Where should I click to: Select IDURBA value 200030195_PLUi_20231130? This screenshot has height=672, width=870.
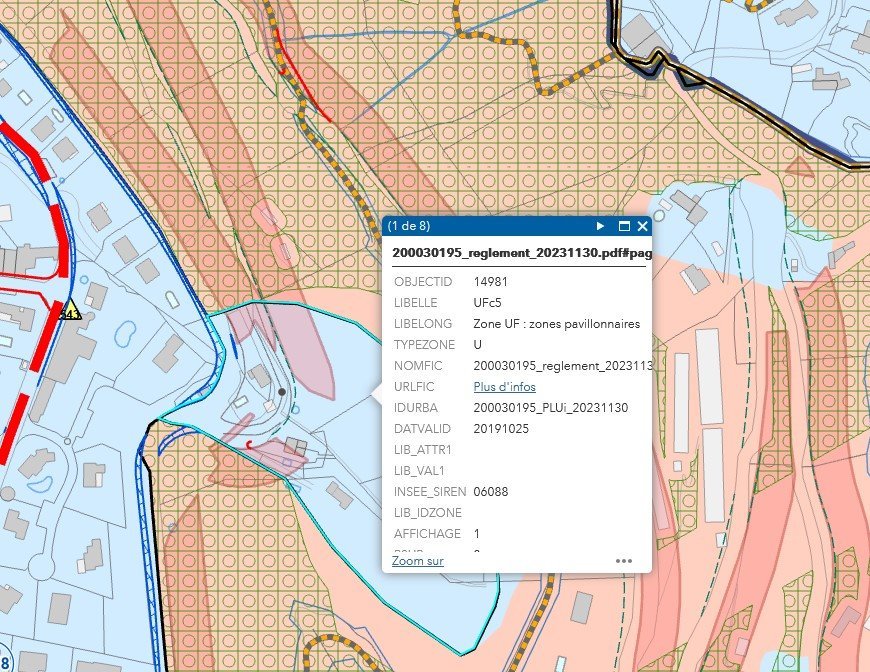550,408
